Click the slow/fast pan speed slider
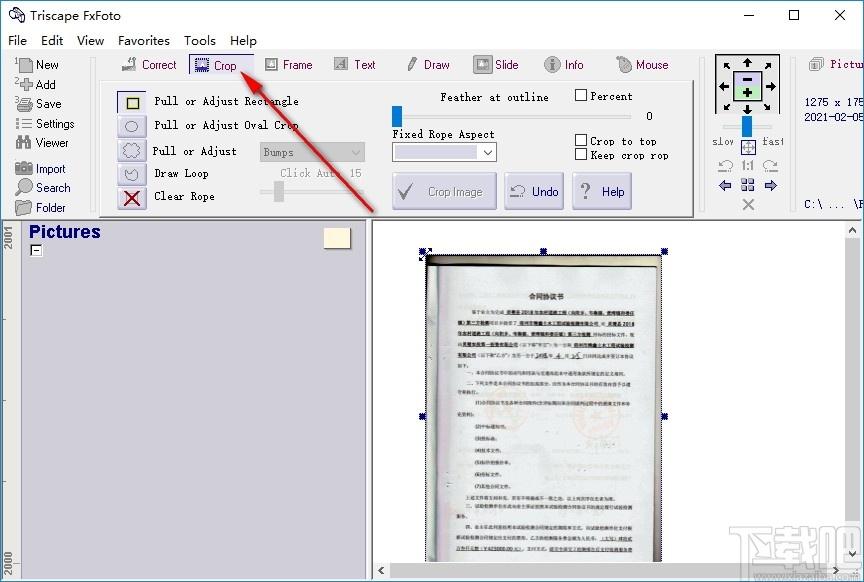 click(747, 126)
